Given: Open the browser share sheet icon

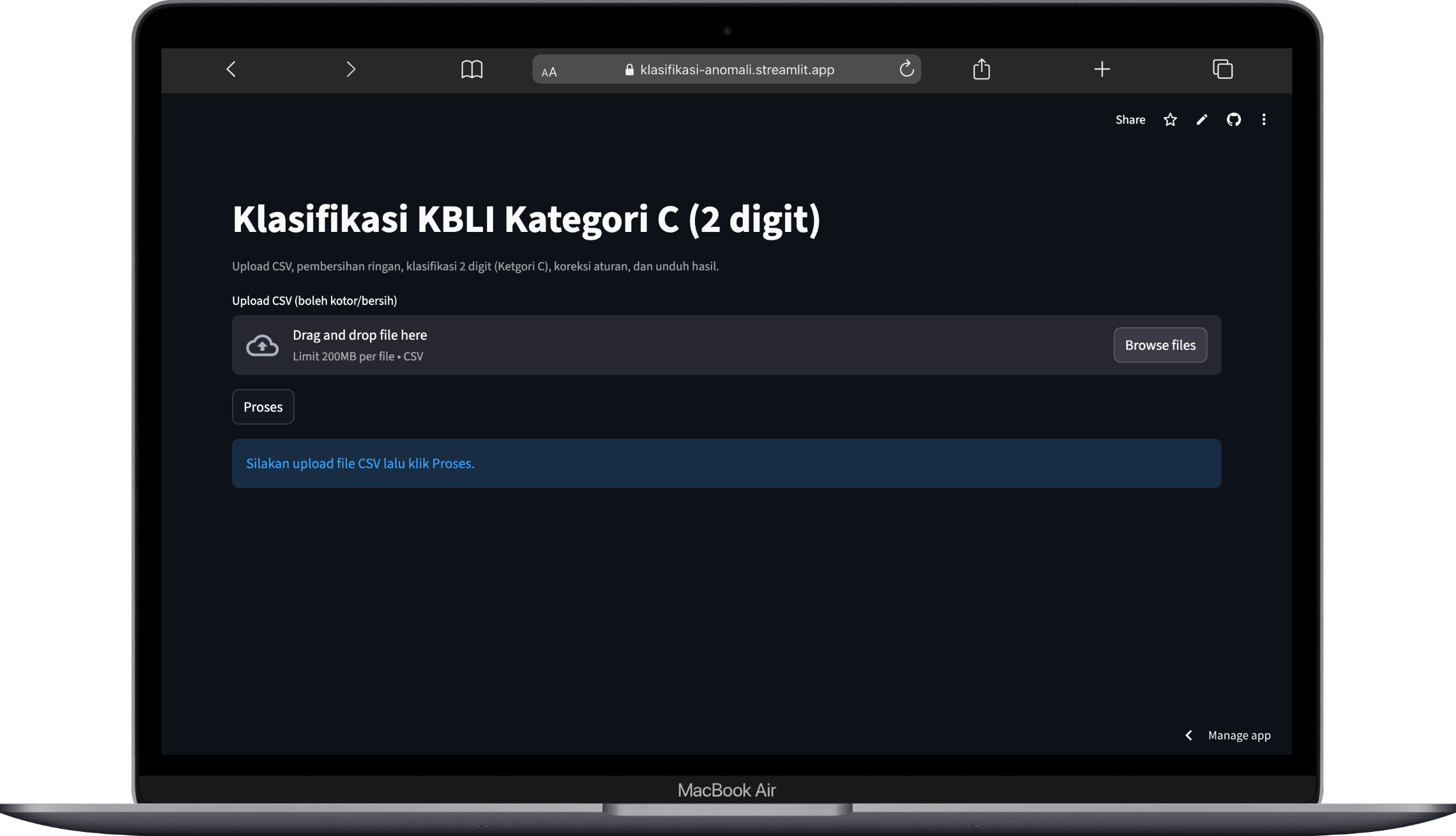Looking at the screenshot, I should click(x=981, y=69).
